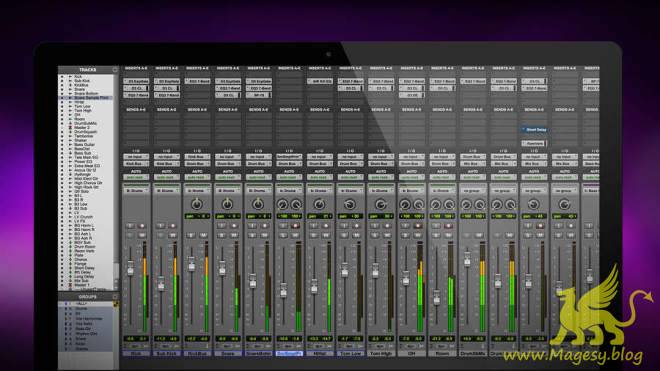Record-enable the Sub Kick channel
The image size is (660, 371).
[173, 226]
